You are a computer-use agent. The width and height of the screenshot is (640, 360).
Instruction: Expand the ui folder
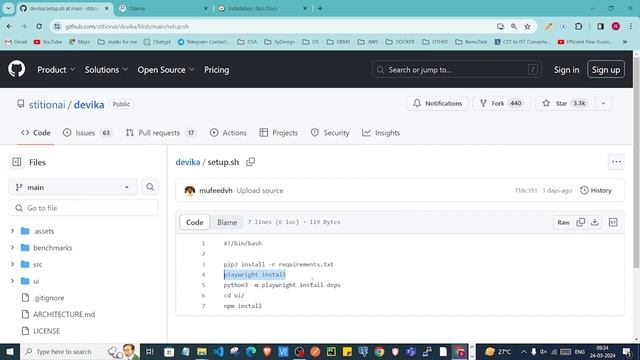pyautogui.click(x=12, y=281)
